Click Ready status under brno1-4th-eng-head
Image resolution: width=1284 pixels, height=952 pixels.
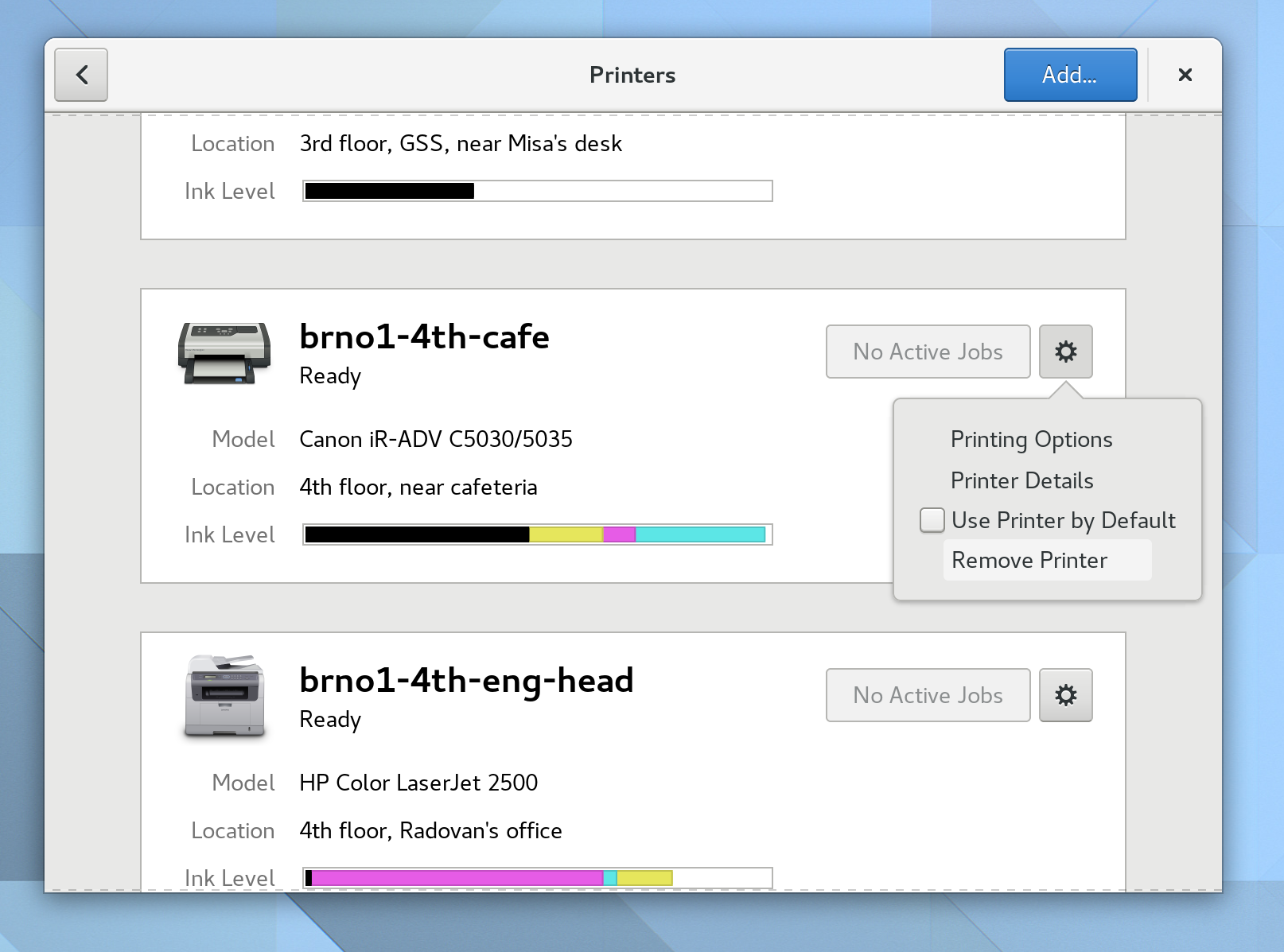click(330, 720)
